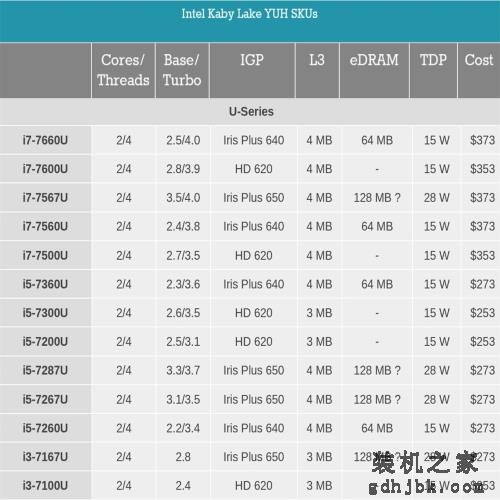Click the 2.7/3.5 clock of i7-7500U
The width and height of the screenshot is (500, 500).
pos(183,256)
